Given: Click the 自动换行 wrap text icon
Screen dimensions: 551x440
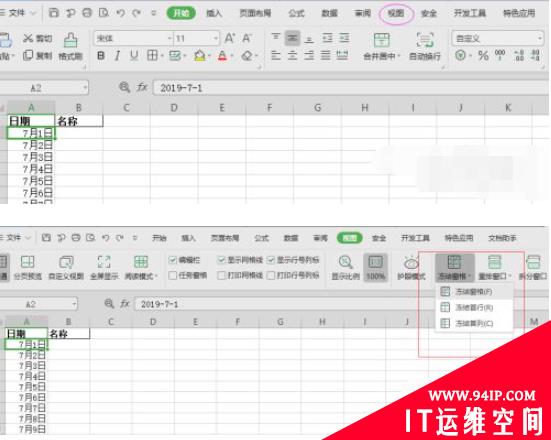Looking at the screenshot, I should (425, 46).
